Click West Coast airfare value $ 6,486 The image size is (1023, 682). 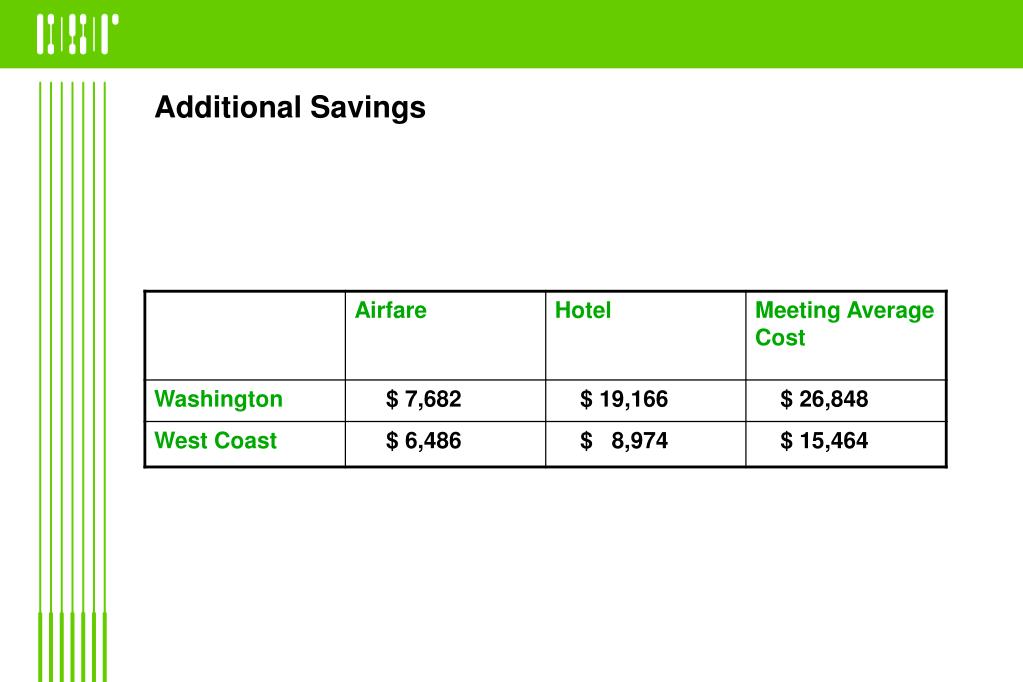[423, 441]
